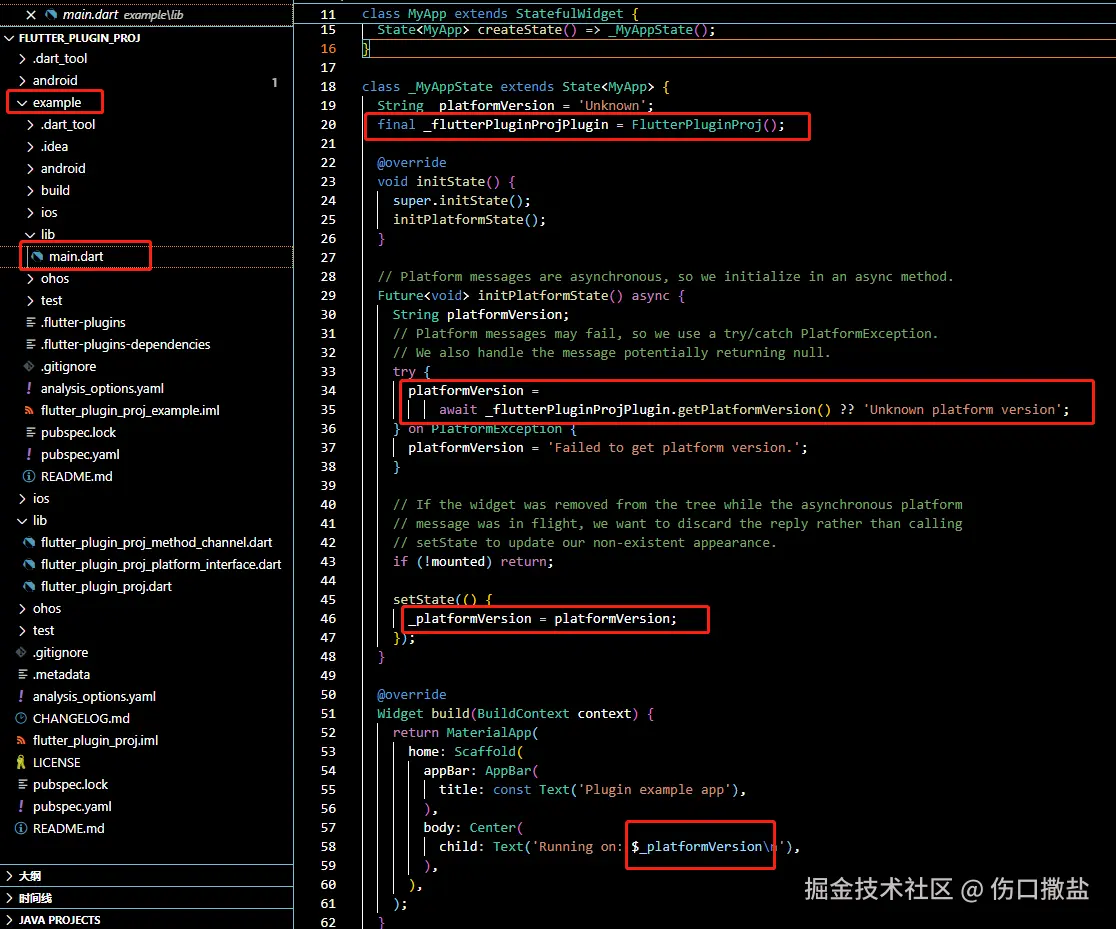This screenshot has width=1116, height=929.
Task: Expand the top-level ohos folder
Action: [22, 609]
